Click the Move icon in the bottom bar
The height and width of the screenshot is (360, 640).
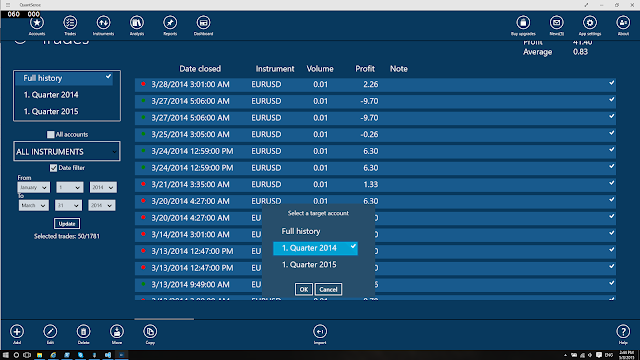(117, 331)
